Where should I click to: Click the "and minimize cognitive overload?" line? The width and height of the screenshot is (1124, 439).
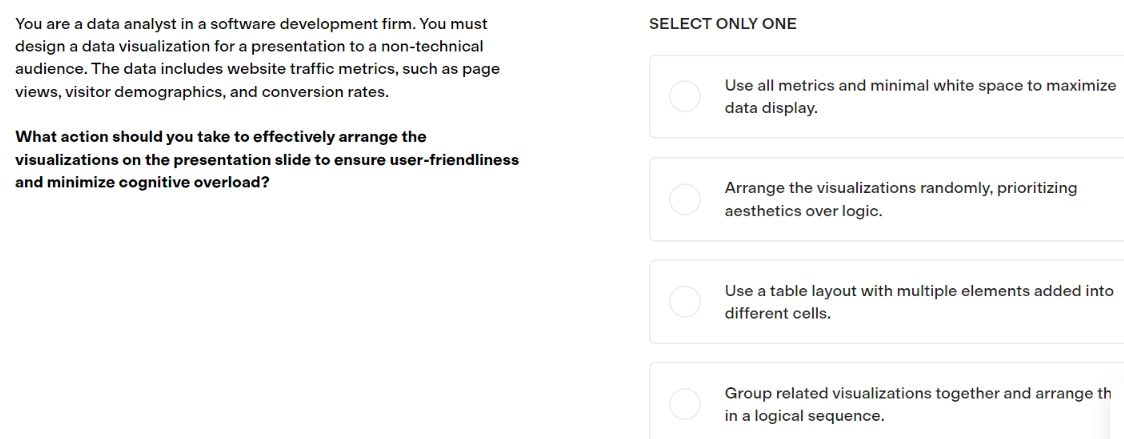click(142, 183)
